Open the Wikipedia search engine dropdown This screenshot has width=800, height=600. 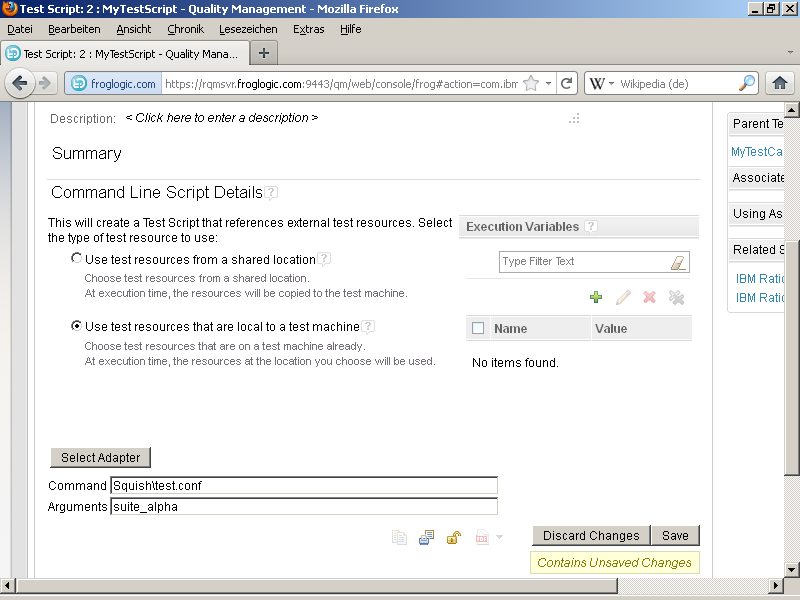(x=602, y=84)
